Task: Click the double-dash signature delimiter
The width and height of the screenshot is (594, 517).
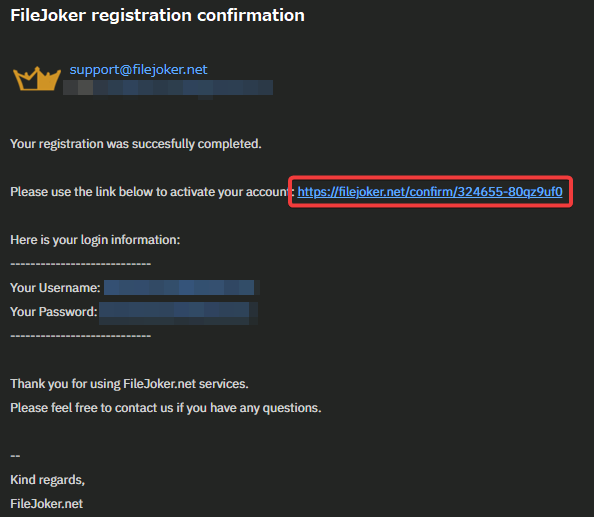Action: (x=15, y=456)
